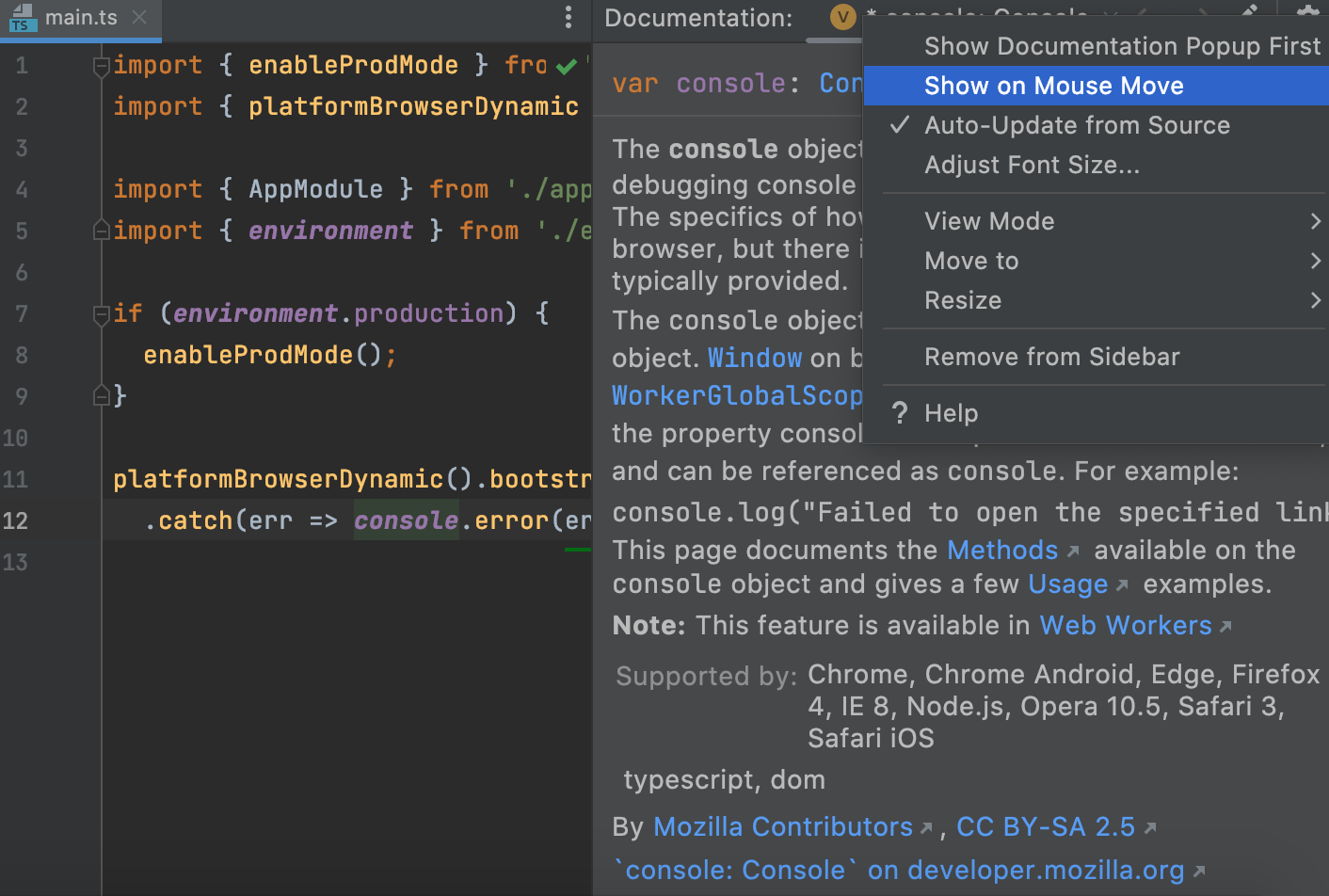
Task: Click the question mark Help icon
Action: click(900, 412)
